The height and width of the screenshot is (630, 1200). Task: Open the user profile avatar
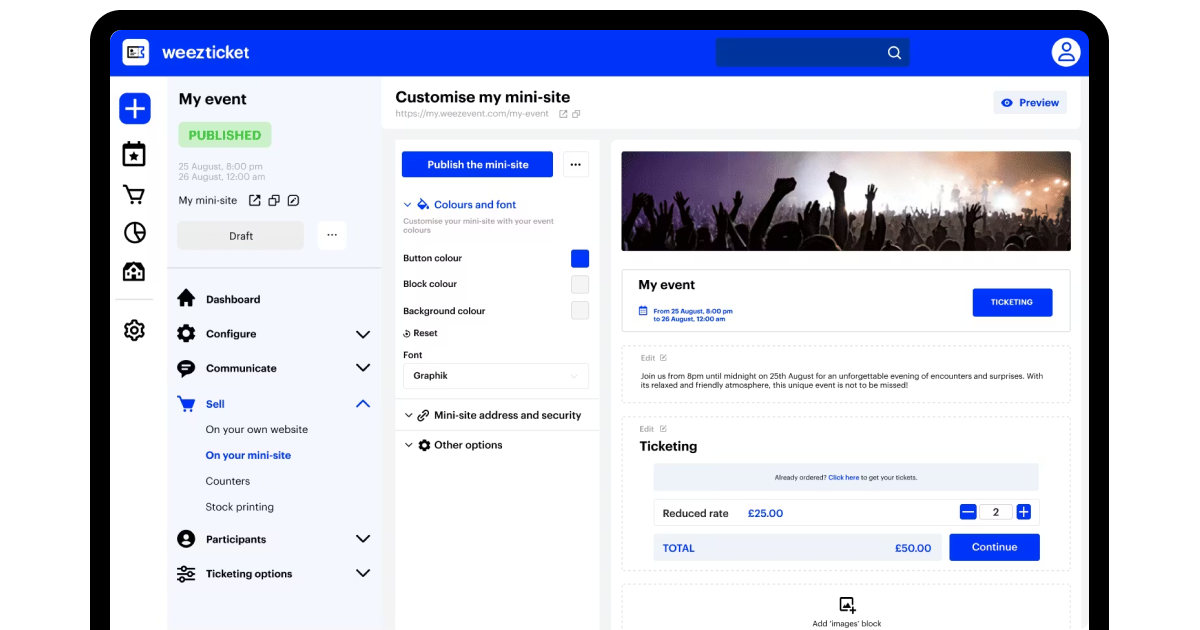pos(1066,52)
